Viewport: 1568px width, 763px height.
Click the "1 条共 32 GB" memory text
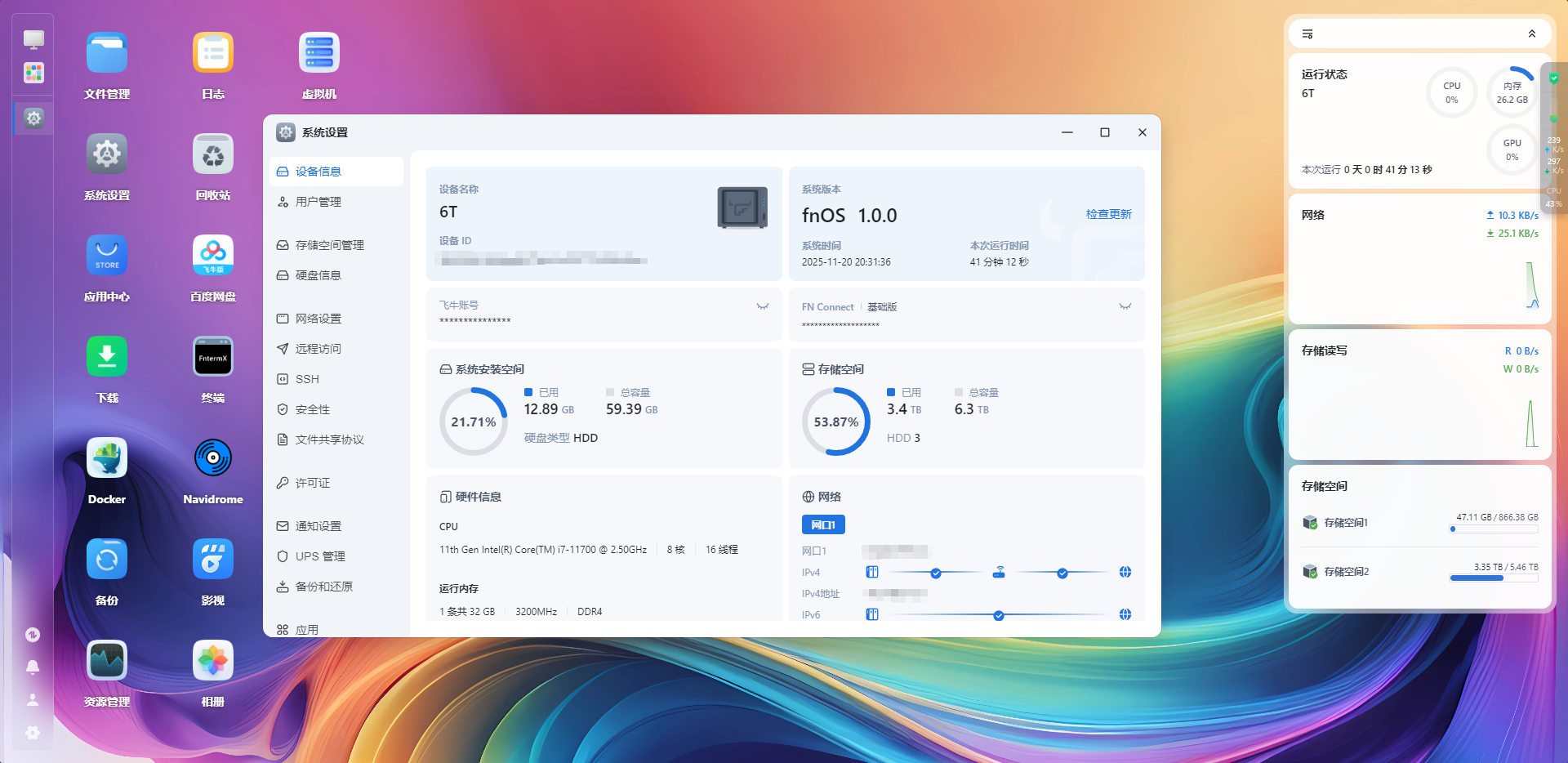click(x=467, y=612)
